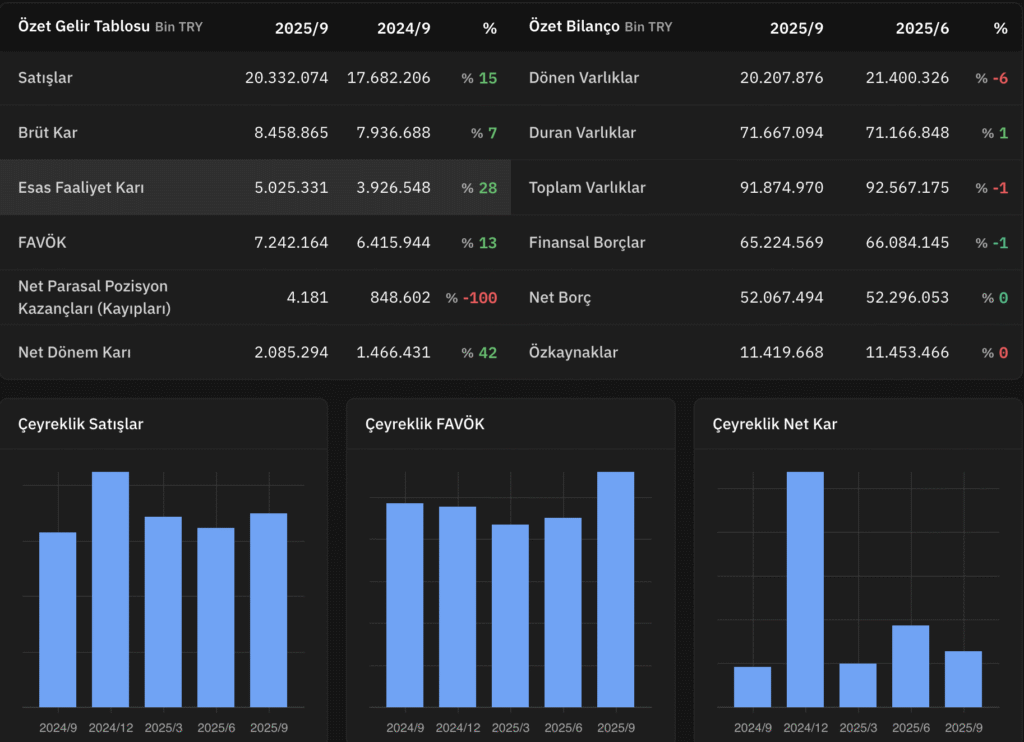
Task: Click the Özet Gelir Tablosu table heading
Action: (x=83, y=26)
